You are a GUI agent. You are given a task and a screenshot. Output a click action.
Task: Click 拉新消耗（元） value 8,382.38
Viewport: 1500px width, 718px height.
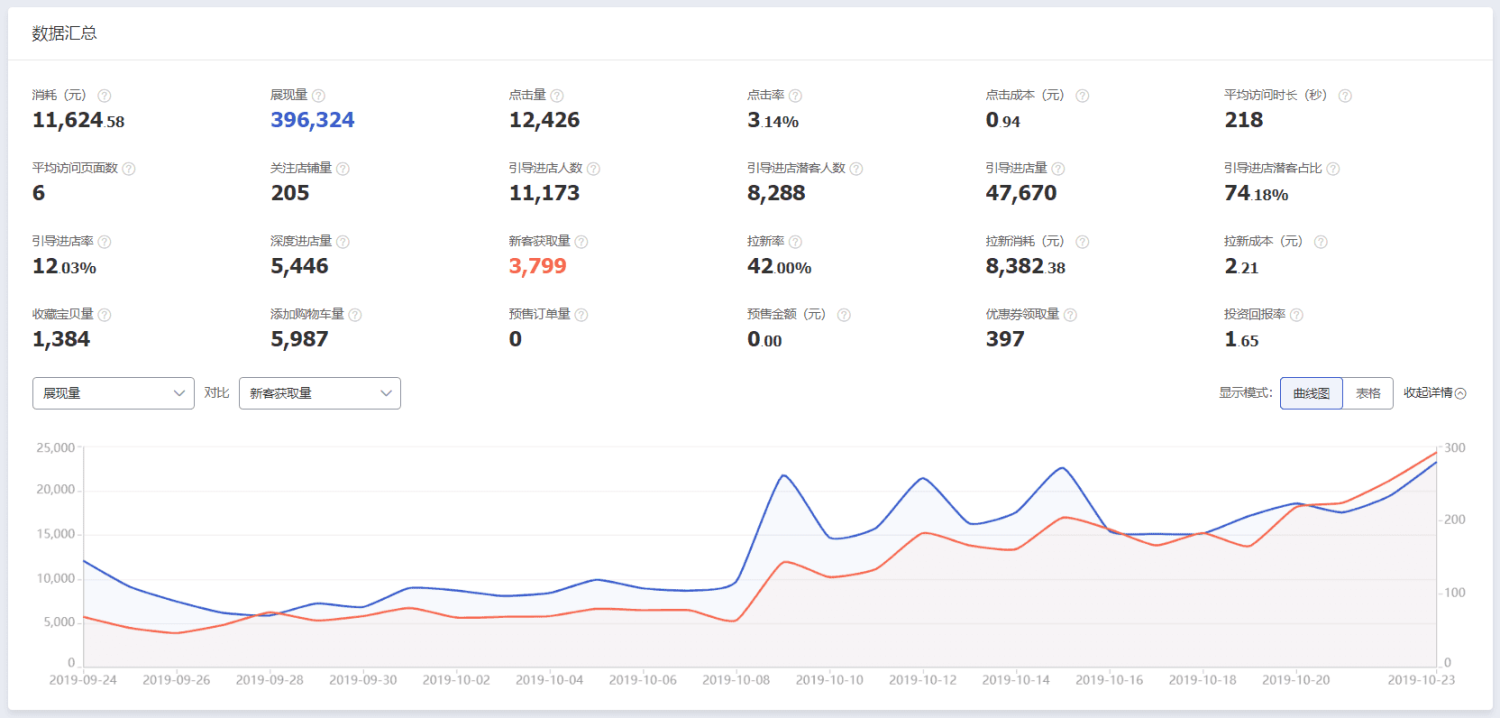(x=1025, y=267)
